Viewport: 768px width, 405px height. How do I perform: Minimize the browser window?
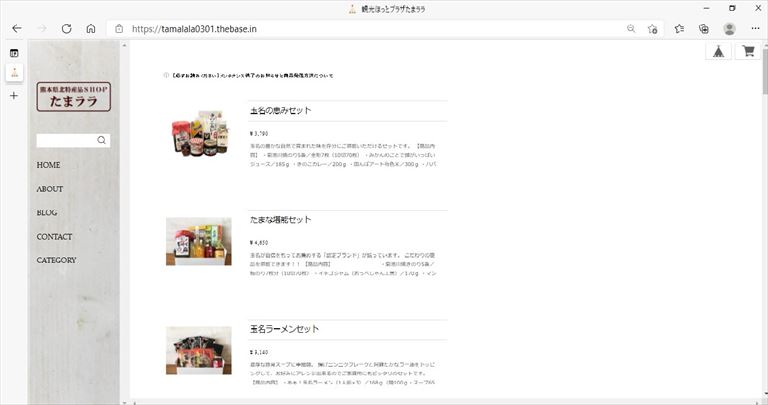707,8
